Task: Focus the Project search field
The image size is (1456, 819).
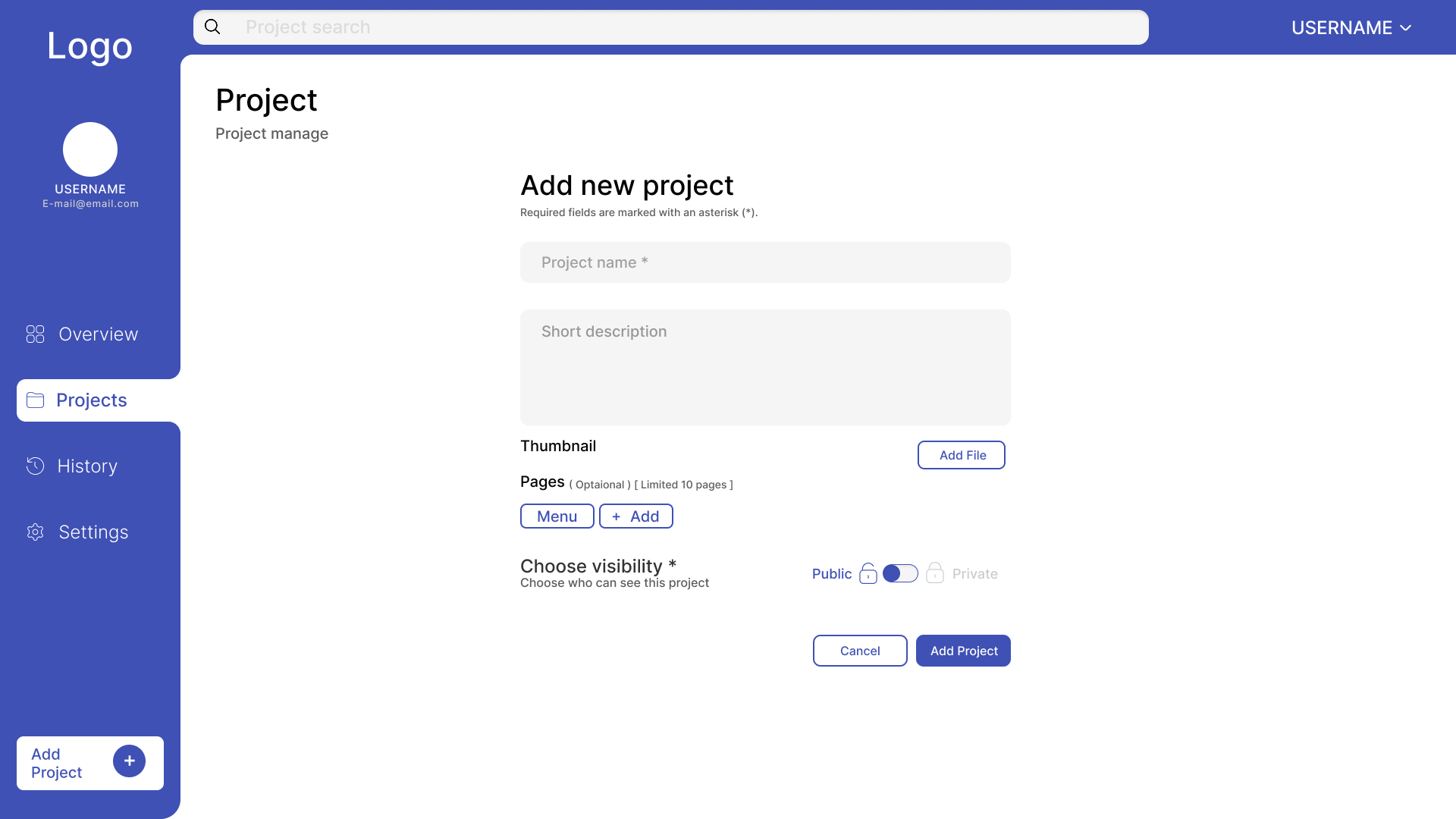Action: pos(670,27)
